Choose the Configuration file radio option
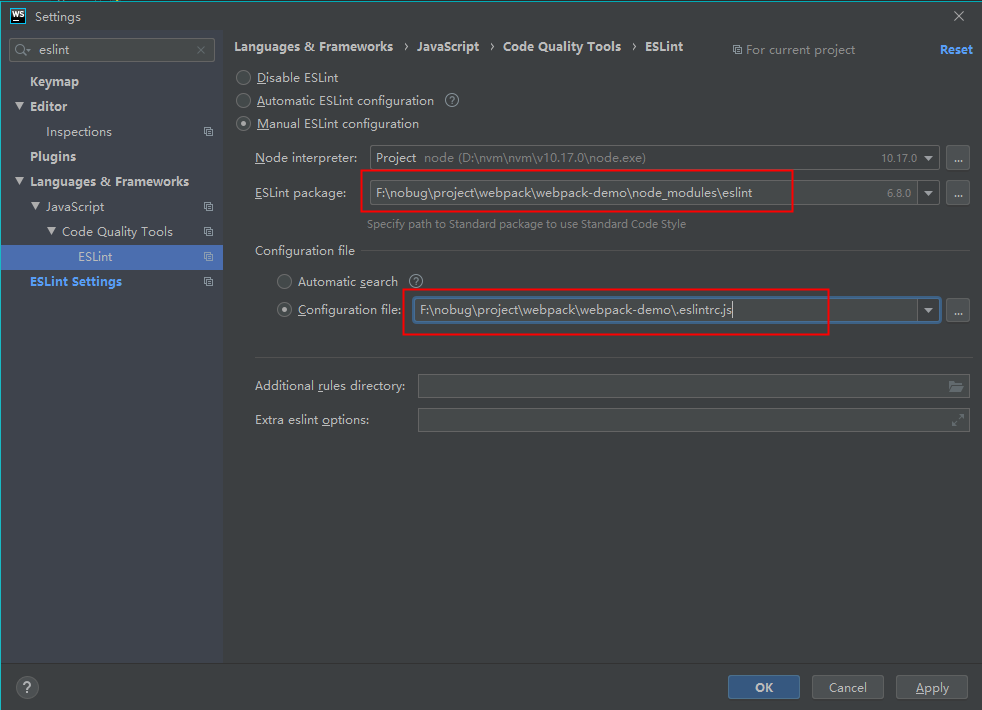The width and height of the screenshot is (982, 710). click(x=284, y=310)
